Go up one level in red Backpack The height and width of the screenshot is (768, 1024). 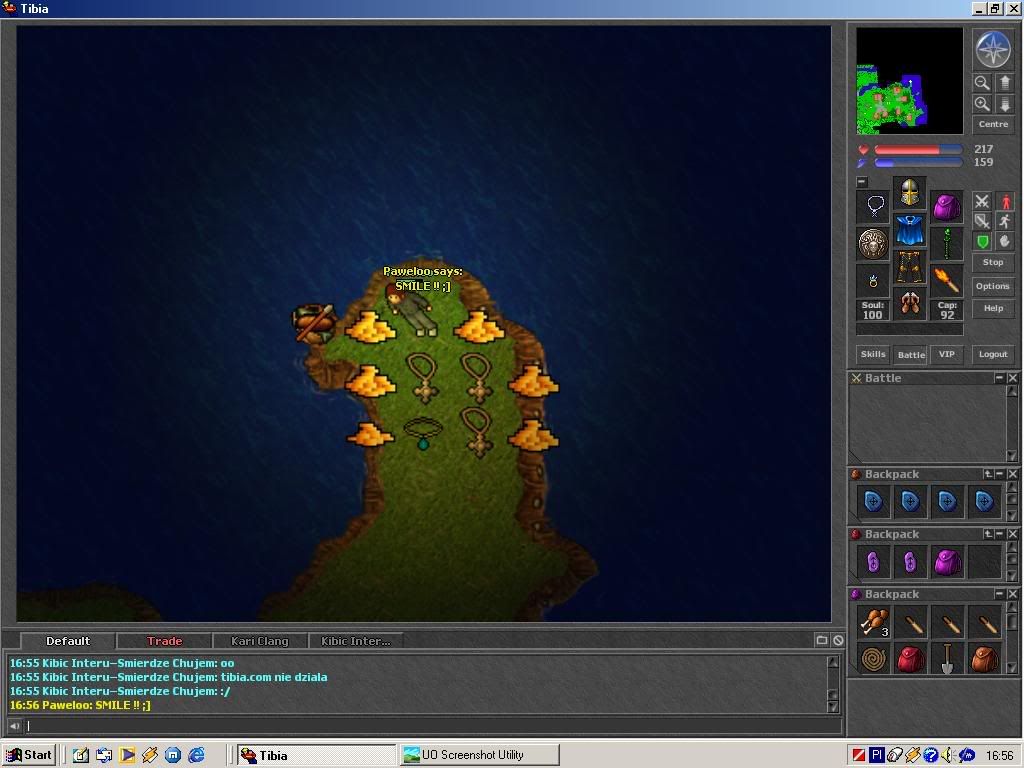pyautogui.click(x=988, y=534)
